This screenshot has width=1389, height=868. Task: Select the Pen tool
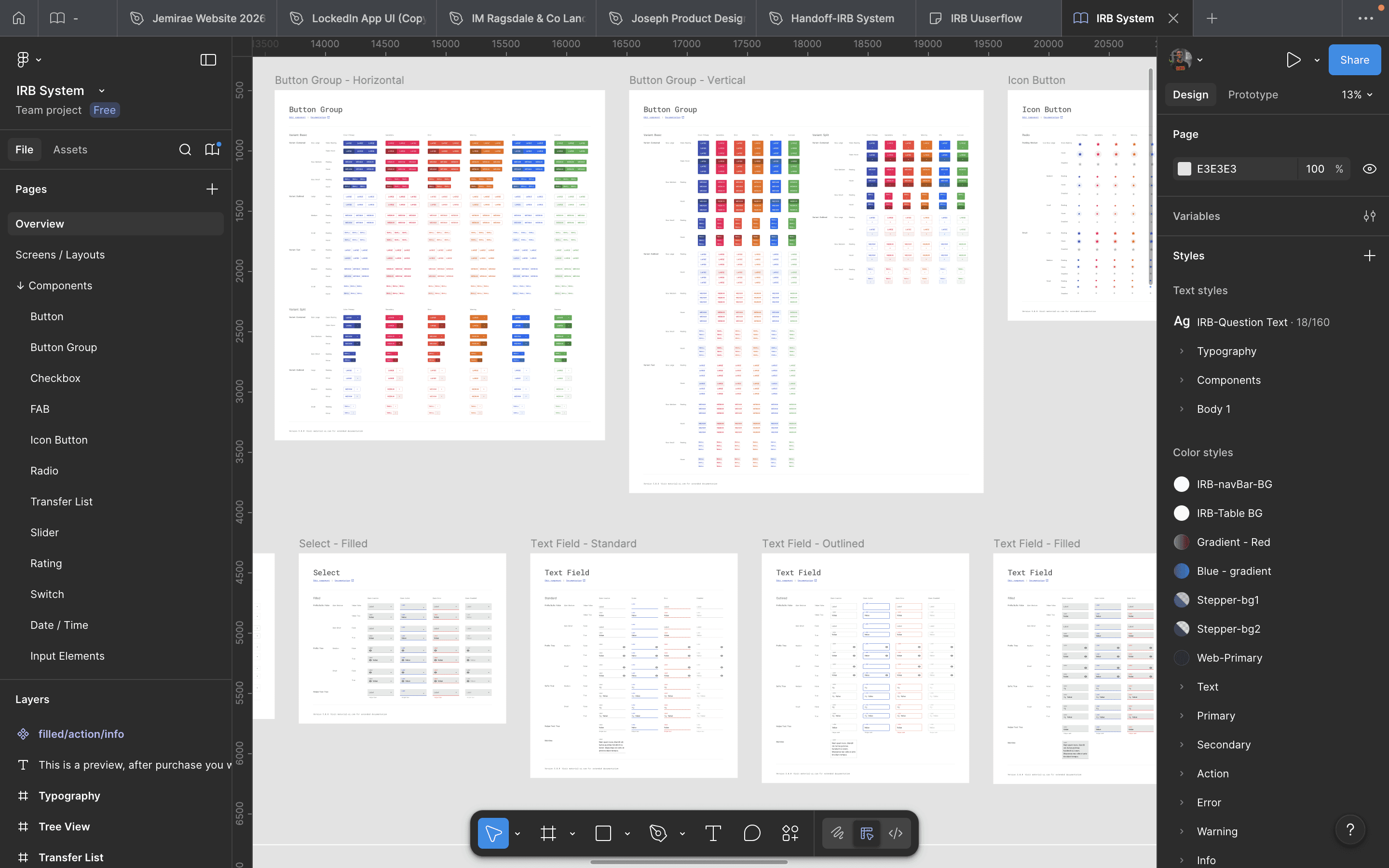[x=658, y=833]
